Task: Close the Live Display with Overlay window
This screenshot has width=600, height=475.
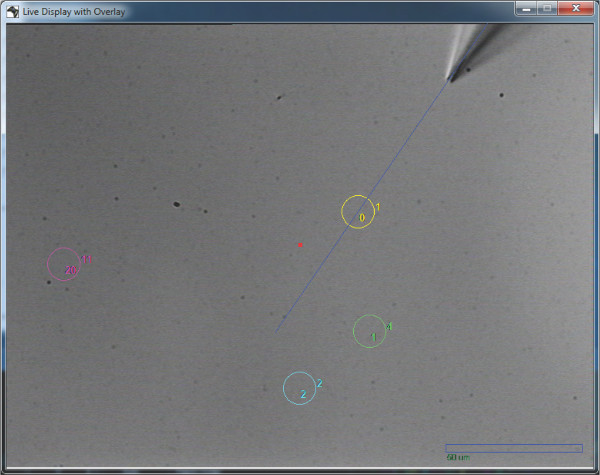Action: [x=576, y=8]
